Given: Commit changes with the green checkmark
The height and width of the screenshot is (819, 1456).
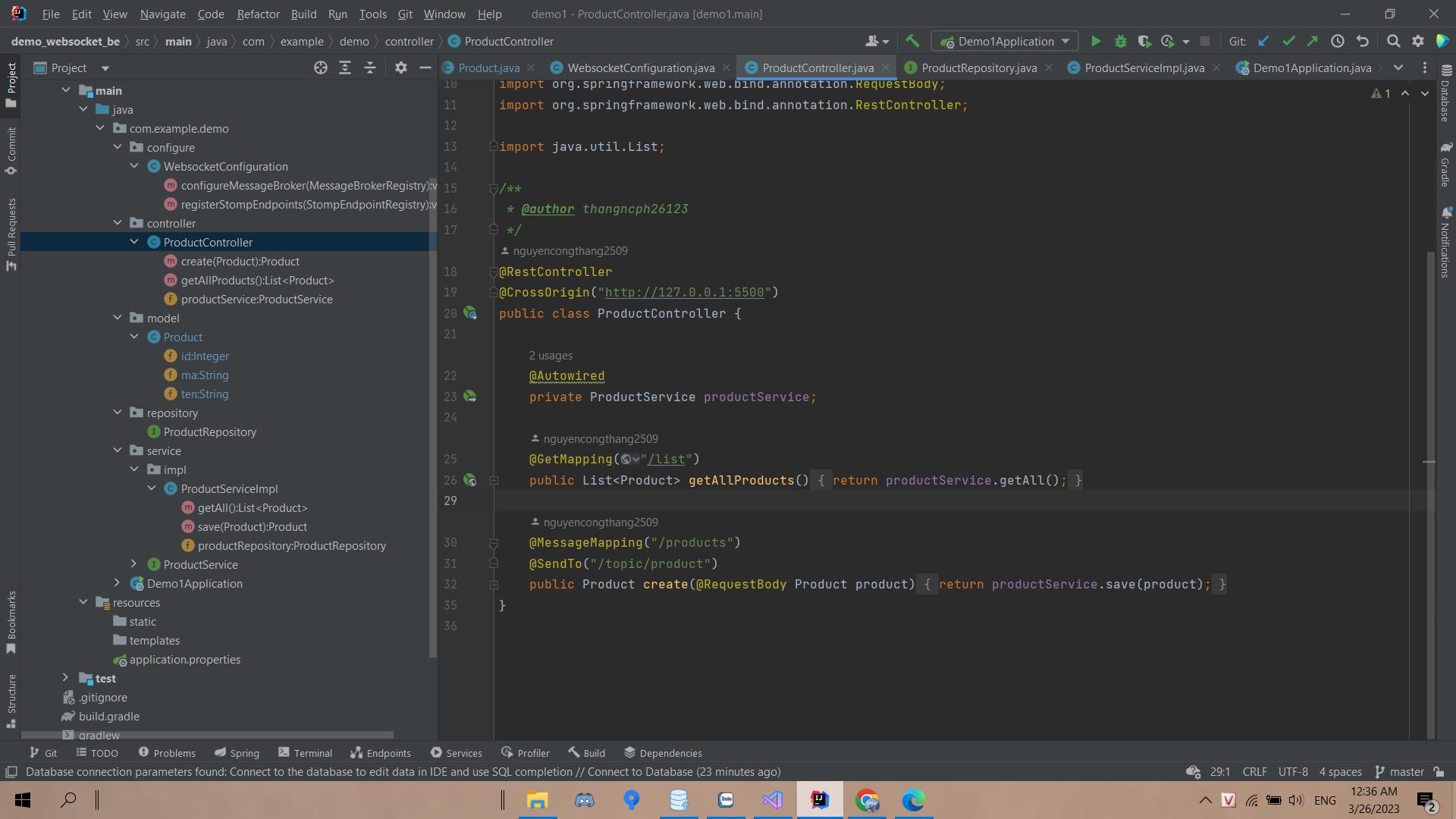Looking at the screenshot, I should [1288, 42].
